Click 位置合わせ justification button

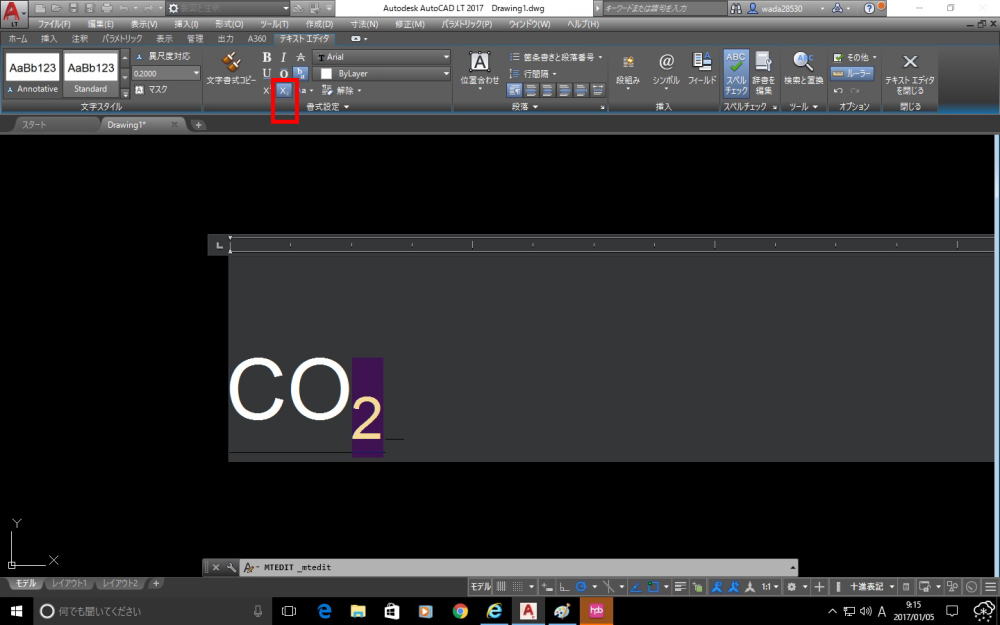click(480, 70)
